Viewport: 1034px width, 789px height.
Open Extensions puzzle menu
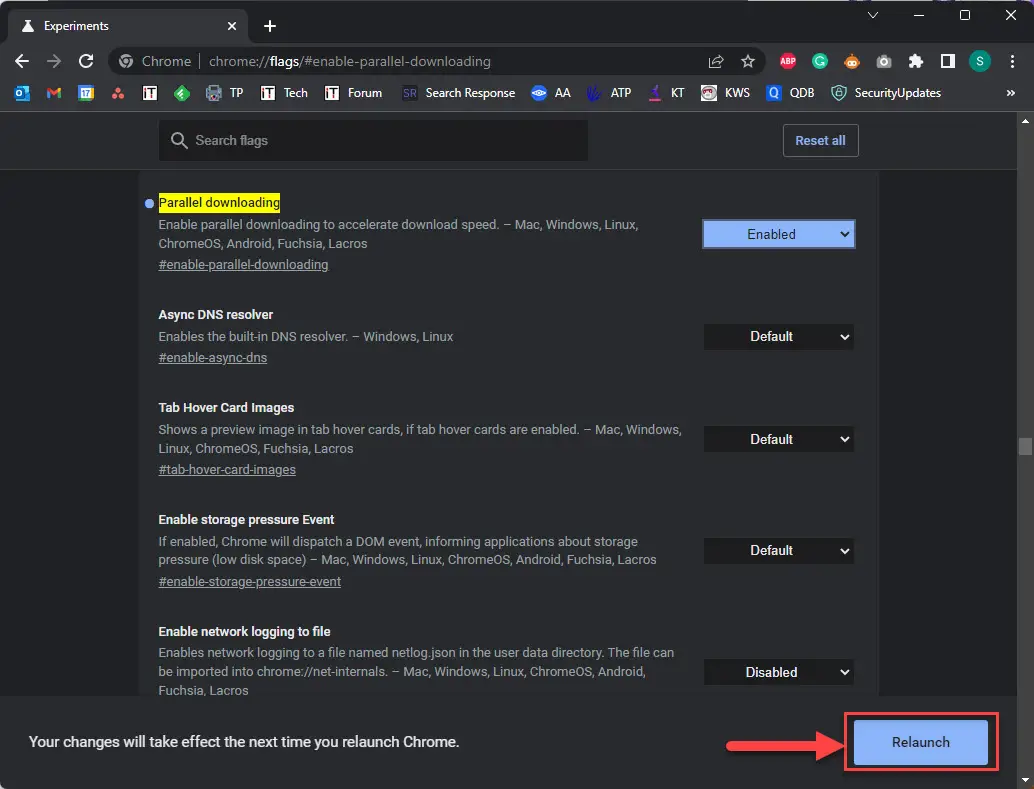click(x=915, y=61)
